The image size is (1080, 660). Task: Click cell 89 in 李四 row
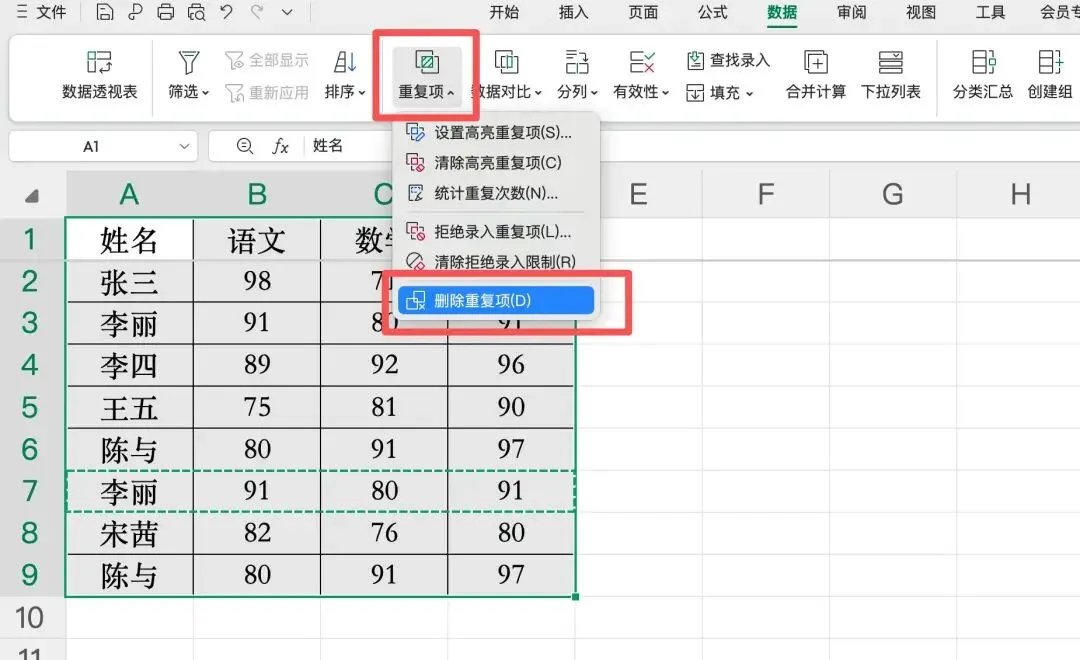point(257,365)
